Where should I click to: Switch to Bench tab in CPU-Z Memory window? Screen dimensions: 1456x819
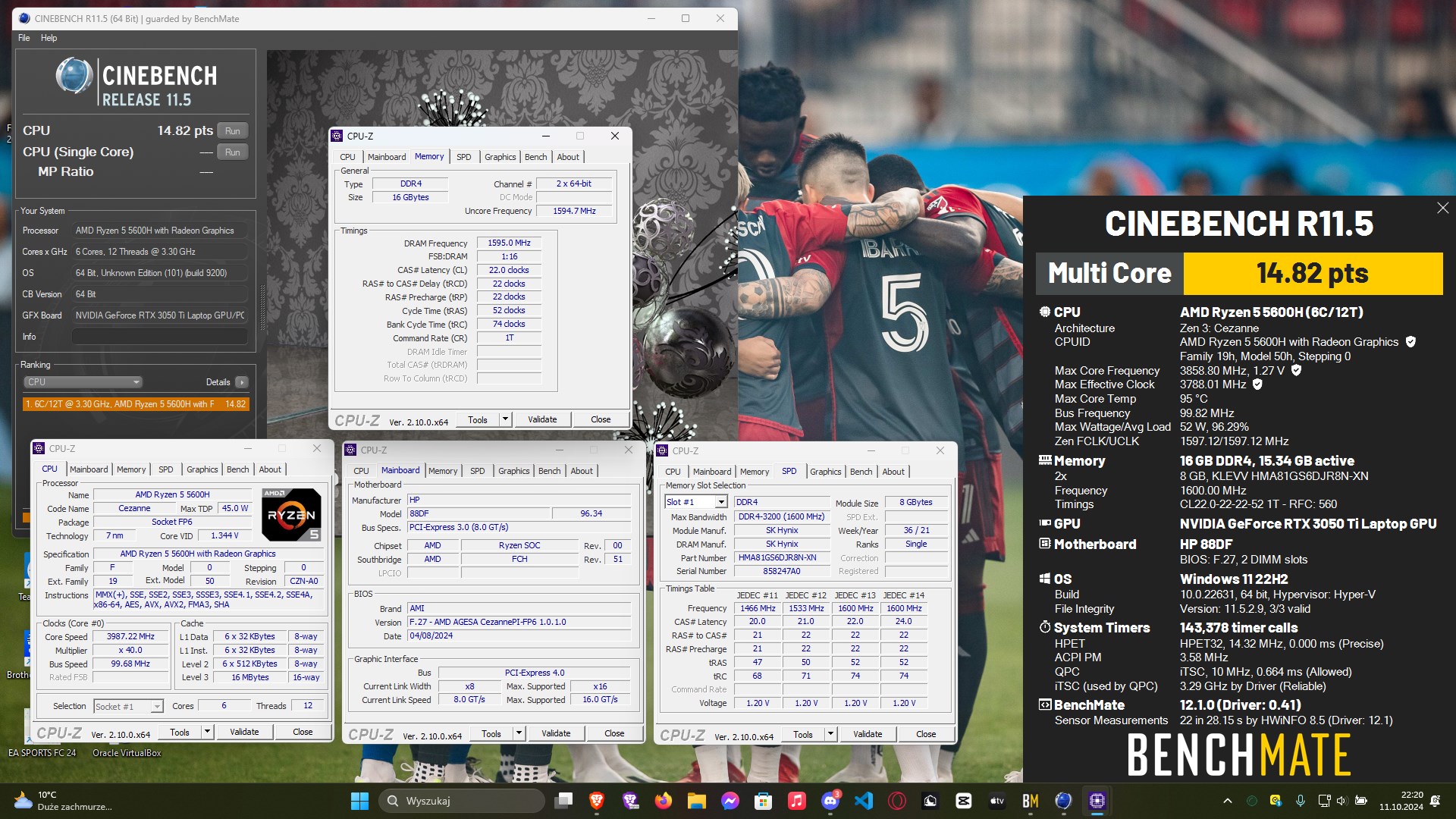click(x=535, y=157)
